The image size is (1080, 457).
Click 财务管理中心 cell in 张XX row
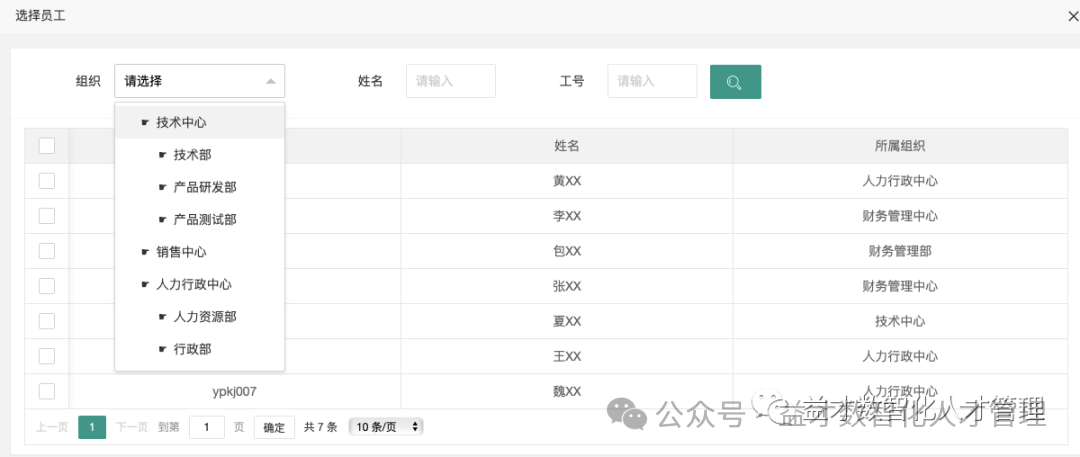tap(900, 286)
